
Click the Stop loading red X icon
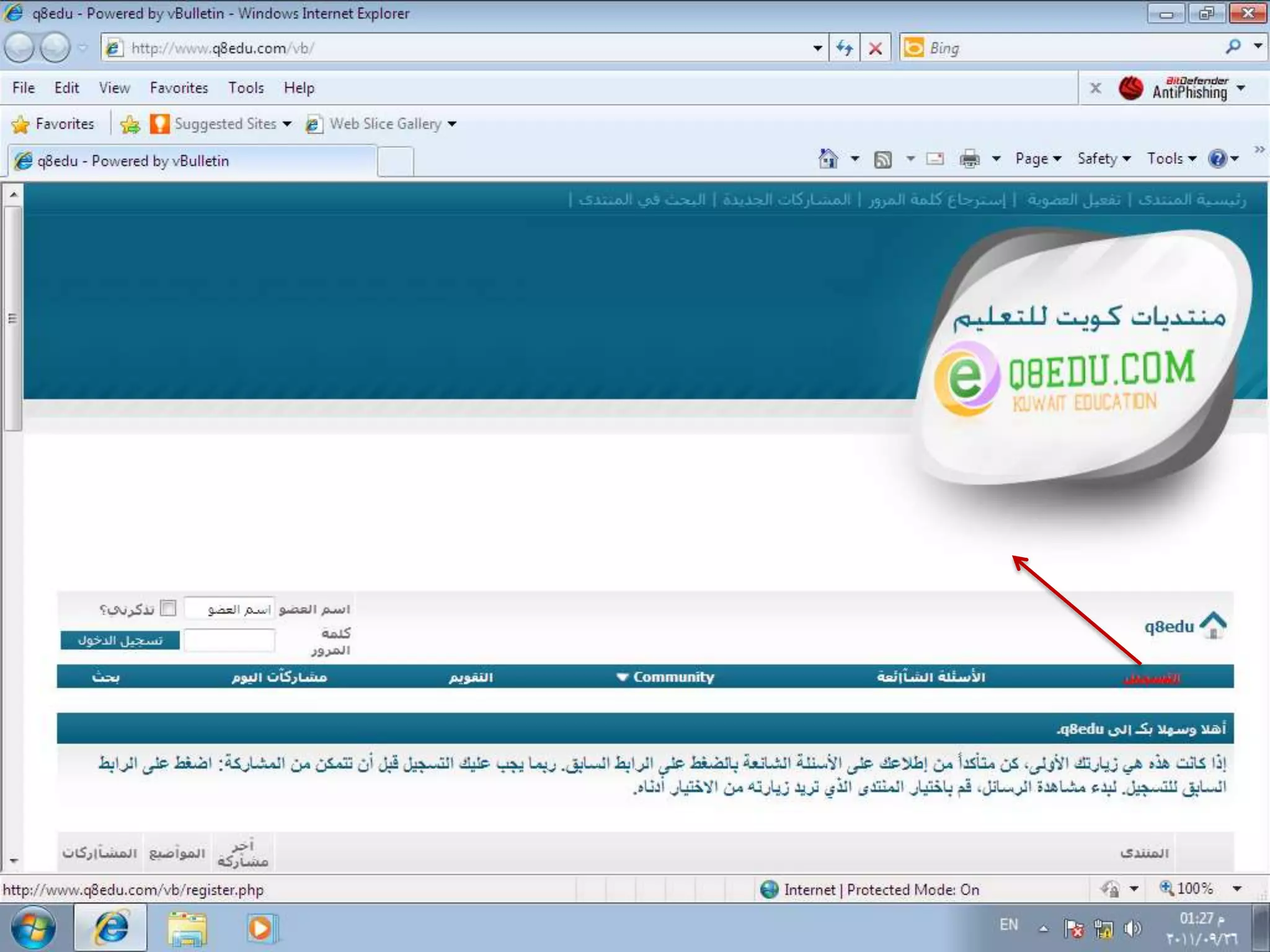[875, 48]
